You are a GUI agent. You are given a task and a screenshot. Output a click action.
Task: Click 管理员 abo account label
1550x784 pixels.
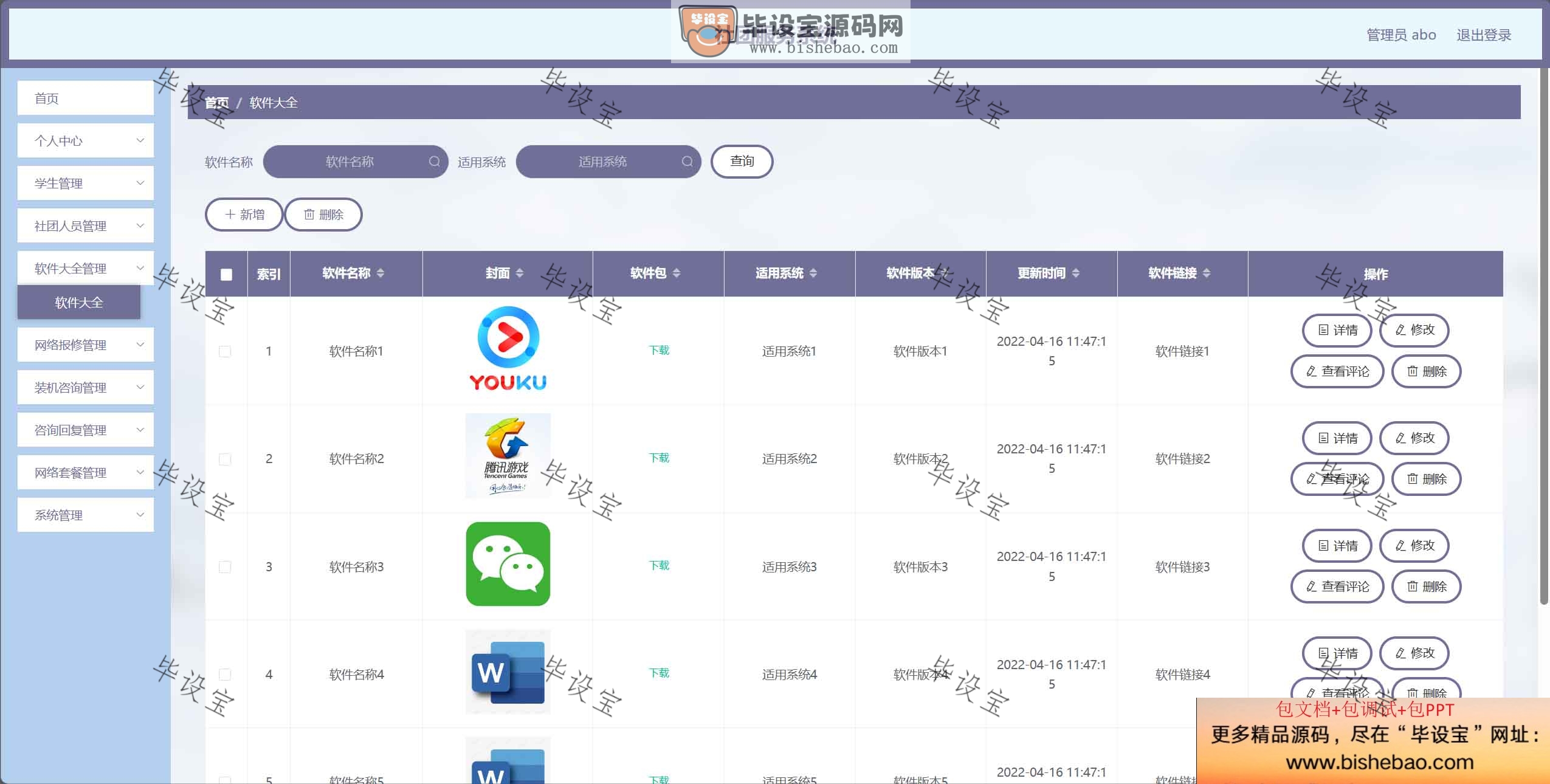tap(1401, 35)
